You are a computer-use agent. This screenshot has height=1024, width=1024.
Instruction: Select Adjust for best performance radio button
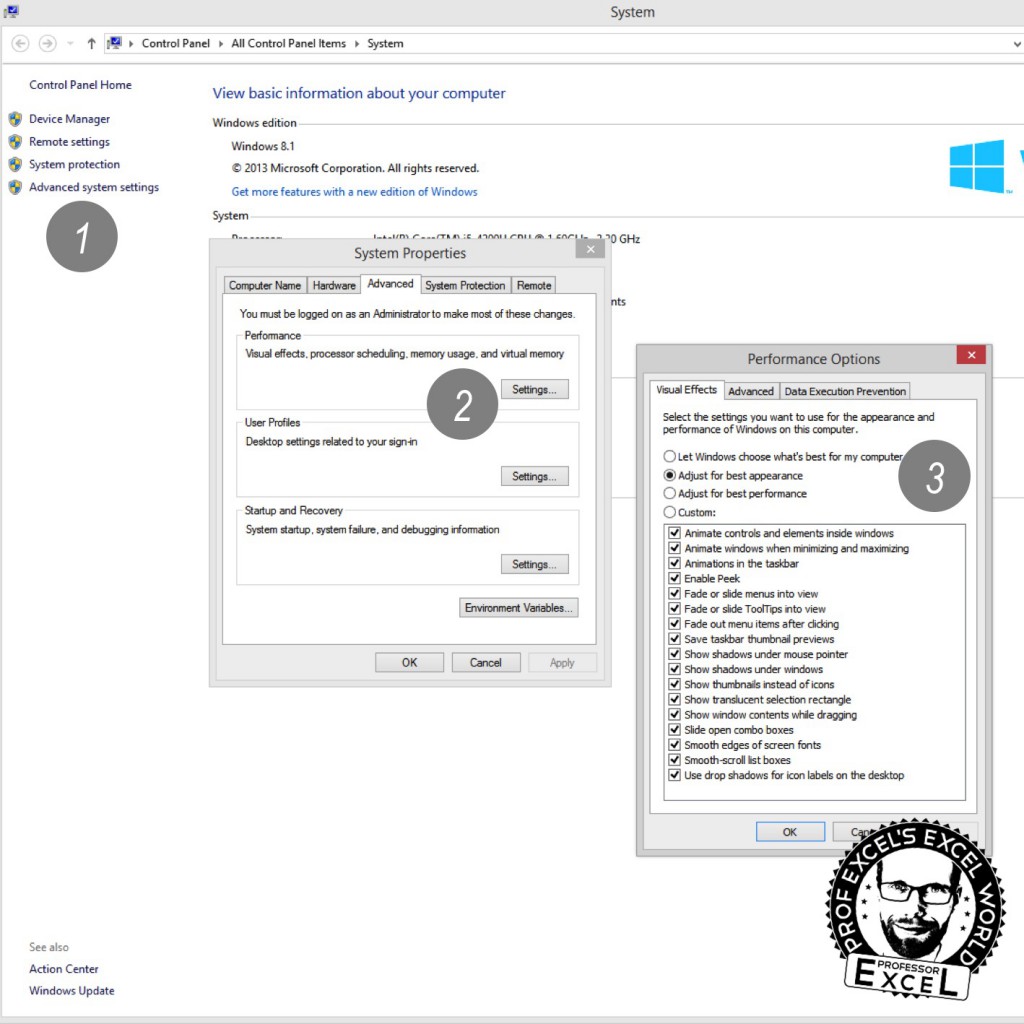click(x=670, y=494)
